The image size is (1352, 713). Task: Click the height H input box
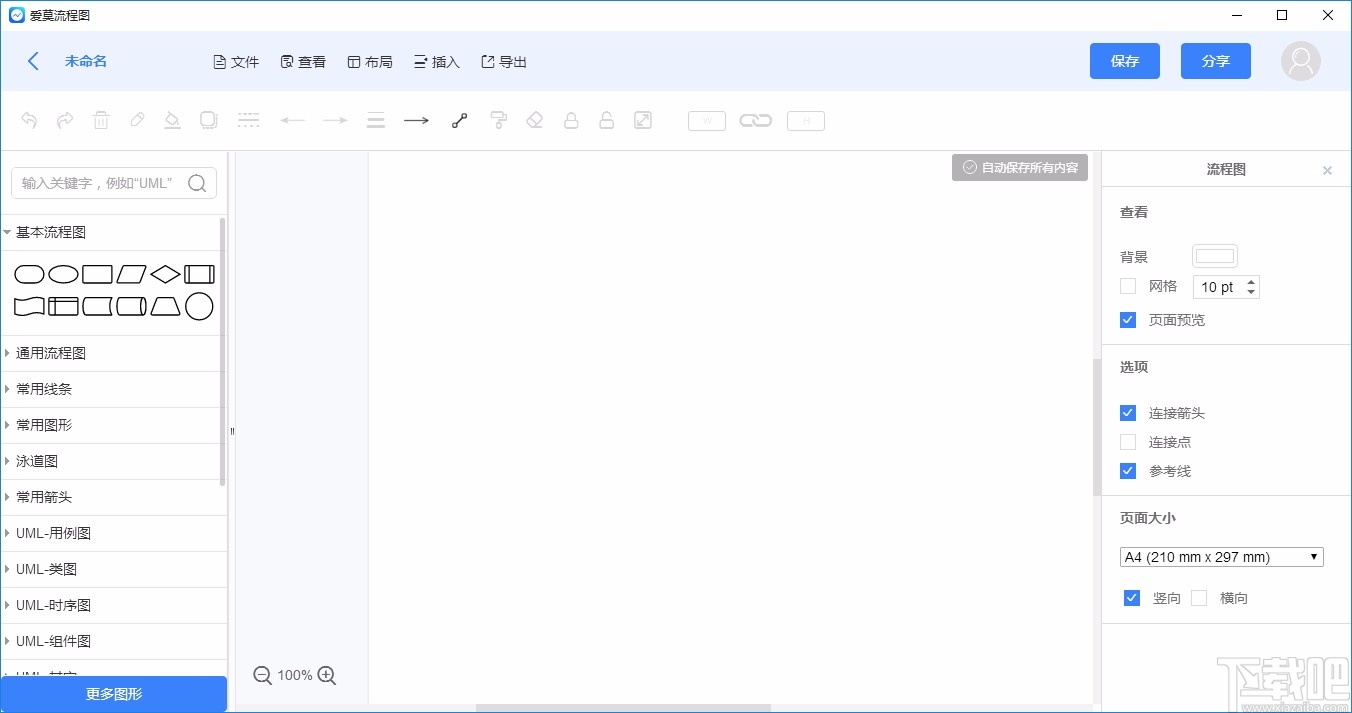[x=806, y=121]
